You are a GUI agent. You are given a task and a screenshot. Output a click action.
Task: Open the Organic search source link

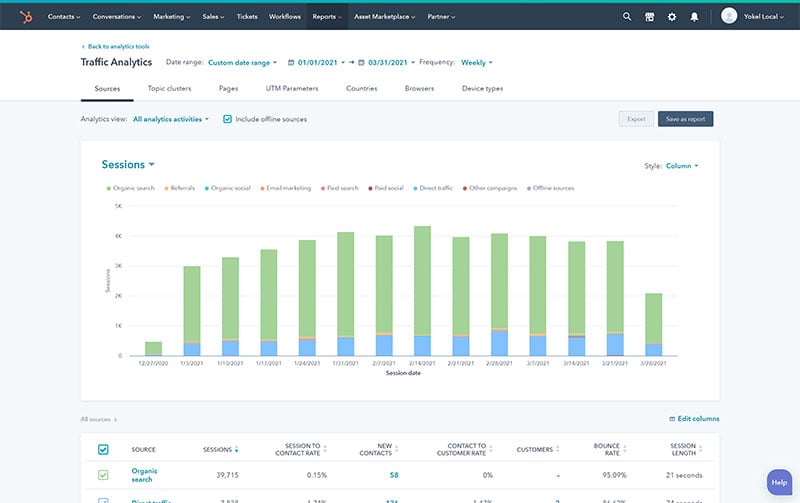[x=144, y=475]
